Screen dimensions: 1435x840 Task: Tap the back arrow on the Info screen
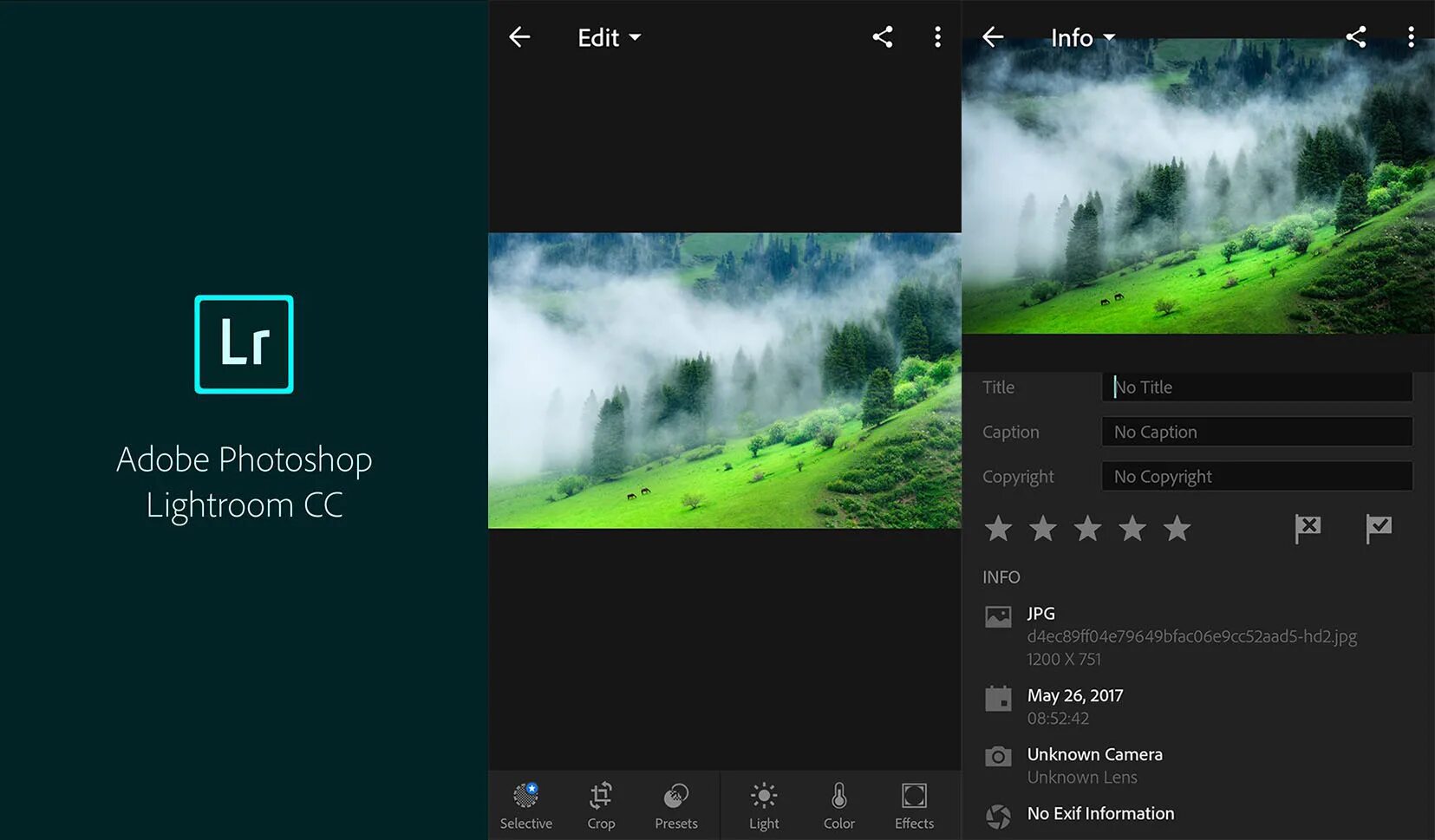(x=992, y=36)
